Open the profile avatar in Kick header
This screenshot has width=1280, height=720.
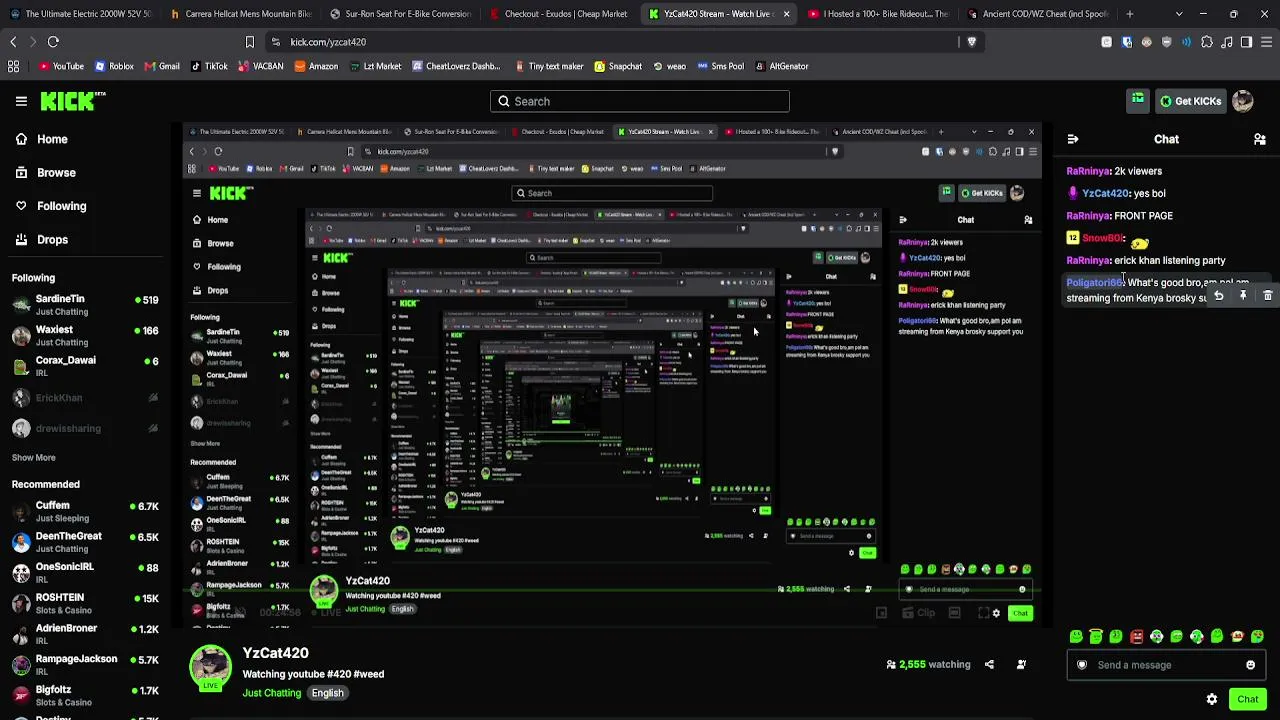[1243, 101]
